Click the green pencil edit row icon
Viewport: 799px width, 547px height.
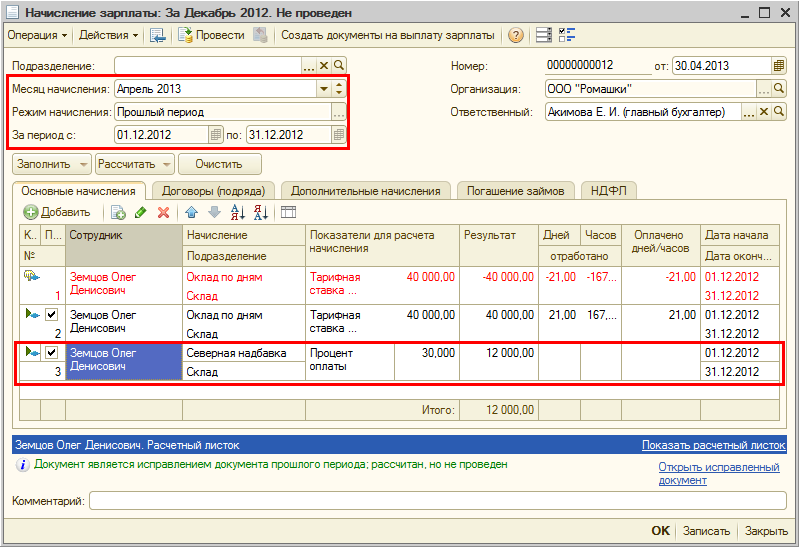[x=140, y=212]
